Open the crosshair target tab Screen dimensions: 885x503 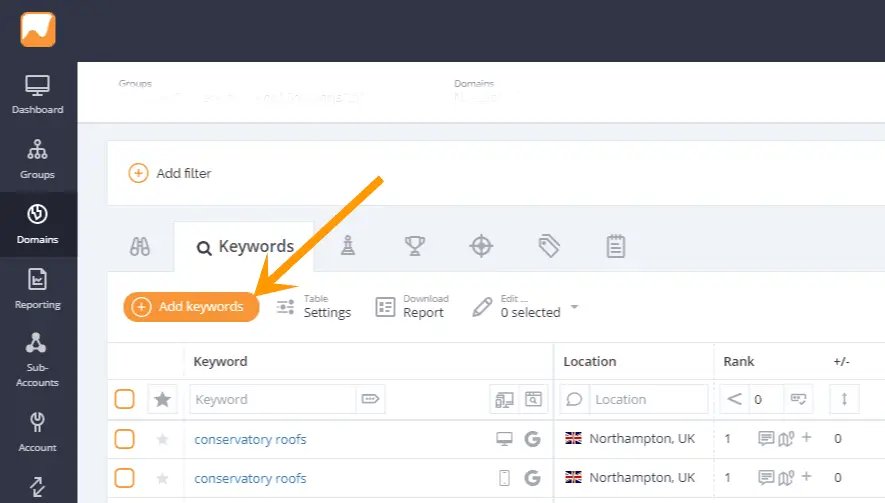pos(481,246)
